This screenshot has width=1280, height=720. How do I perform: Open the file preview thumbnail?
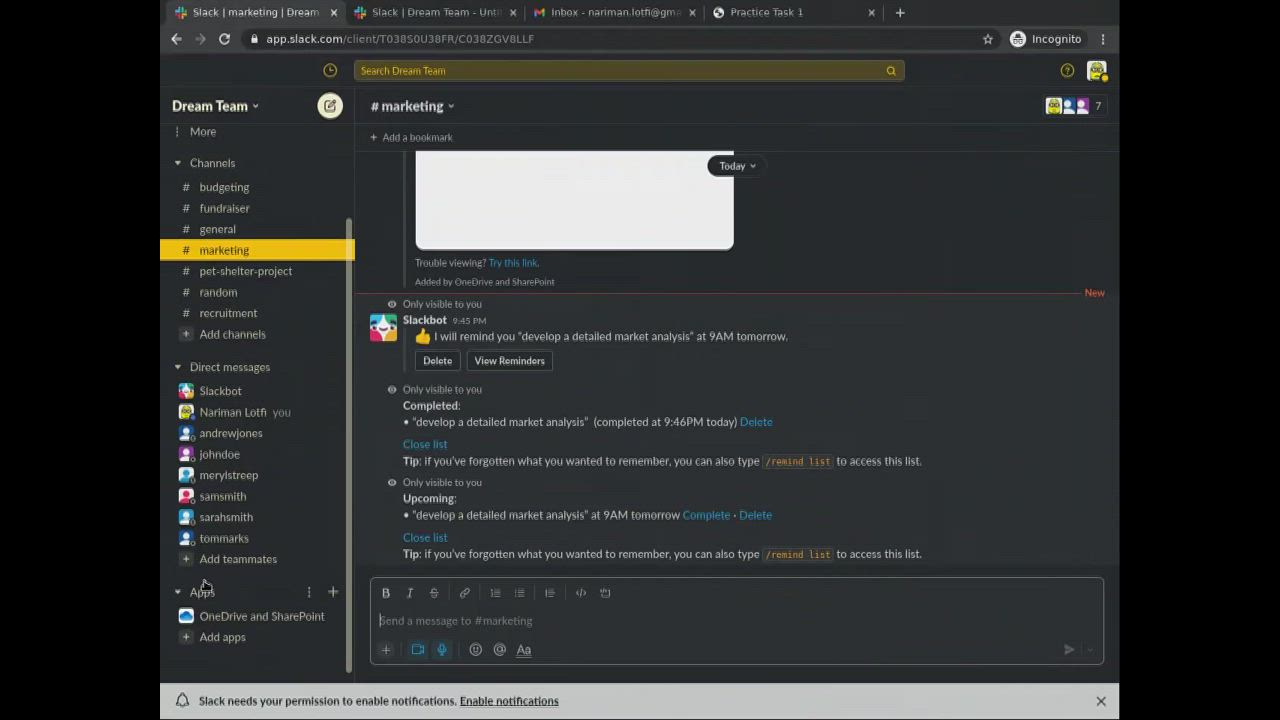574,200
